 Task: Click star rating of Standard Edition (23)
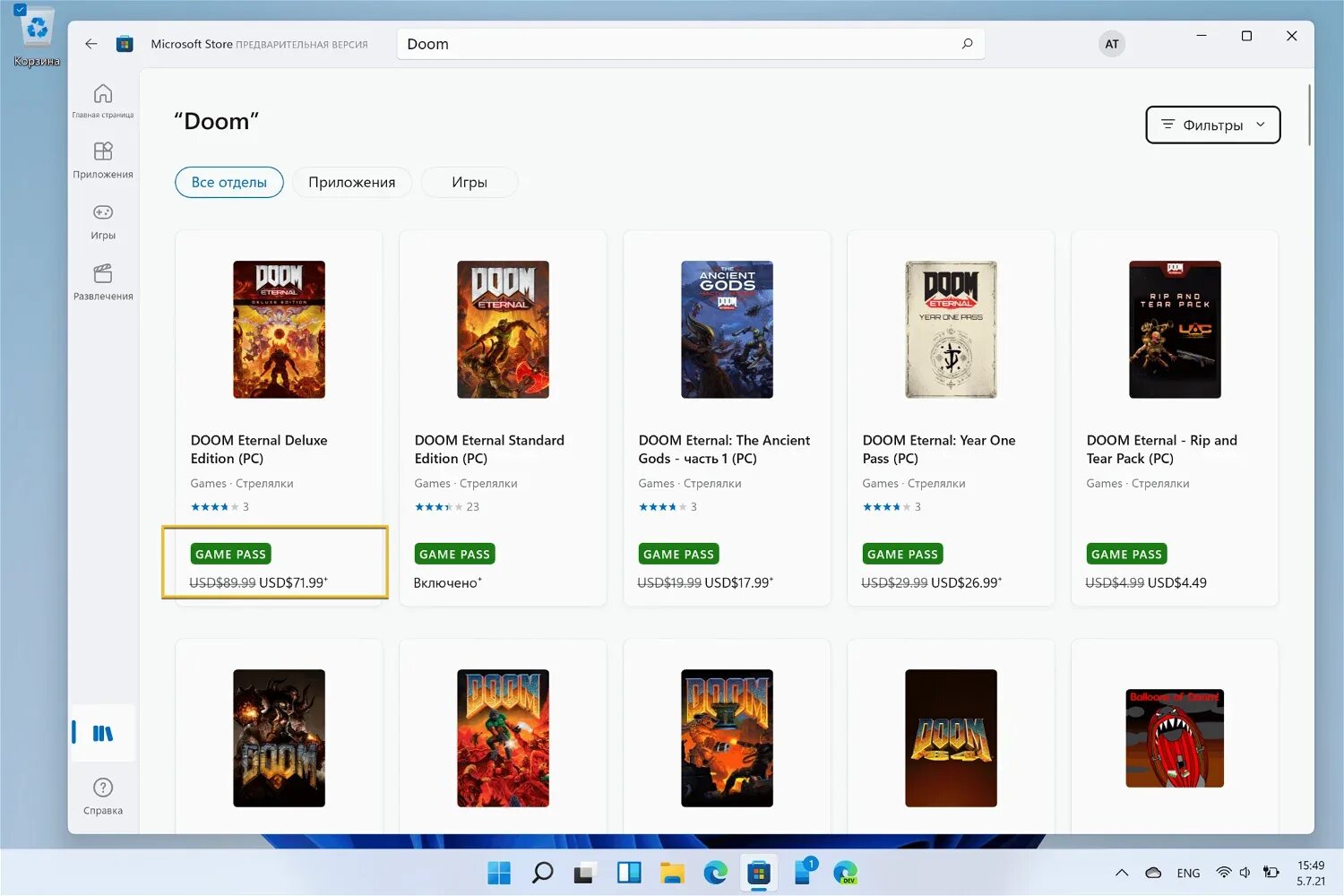[446, 507]
